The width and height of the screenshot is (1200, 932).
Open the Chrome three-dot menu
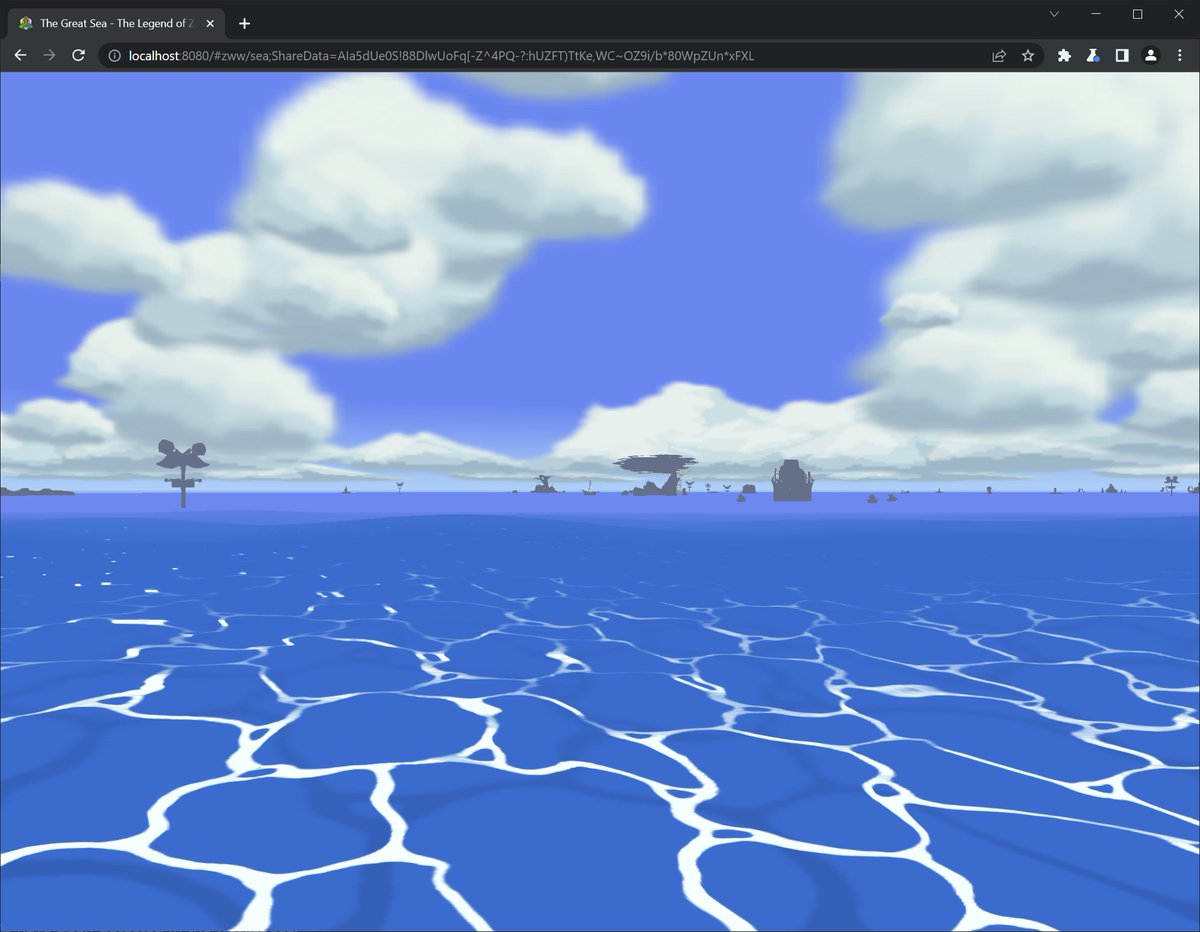pyautogui.click(x=1180, y=56)
